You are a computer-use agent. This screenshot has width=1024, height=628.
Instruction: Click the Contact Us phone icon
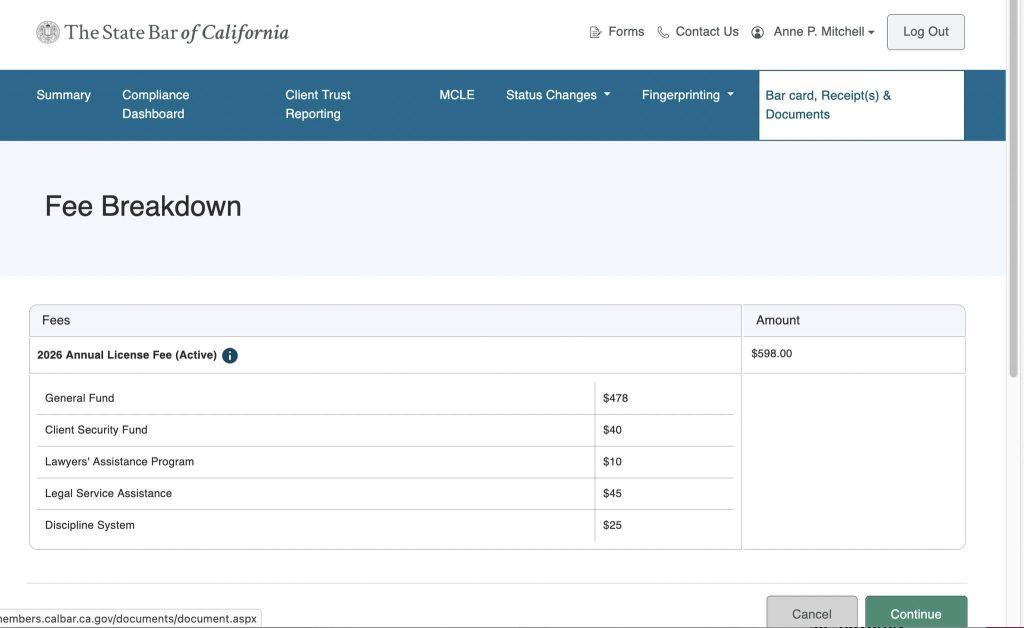point(663,32)
